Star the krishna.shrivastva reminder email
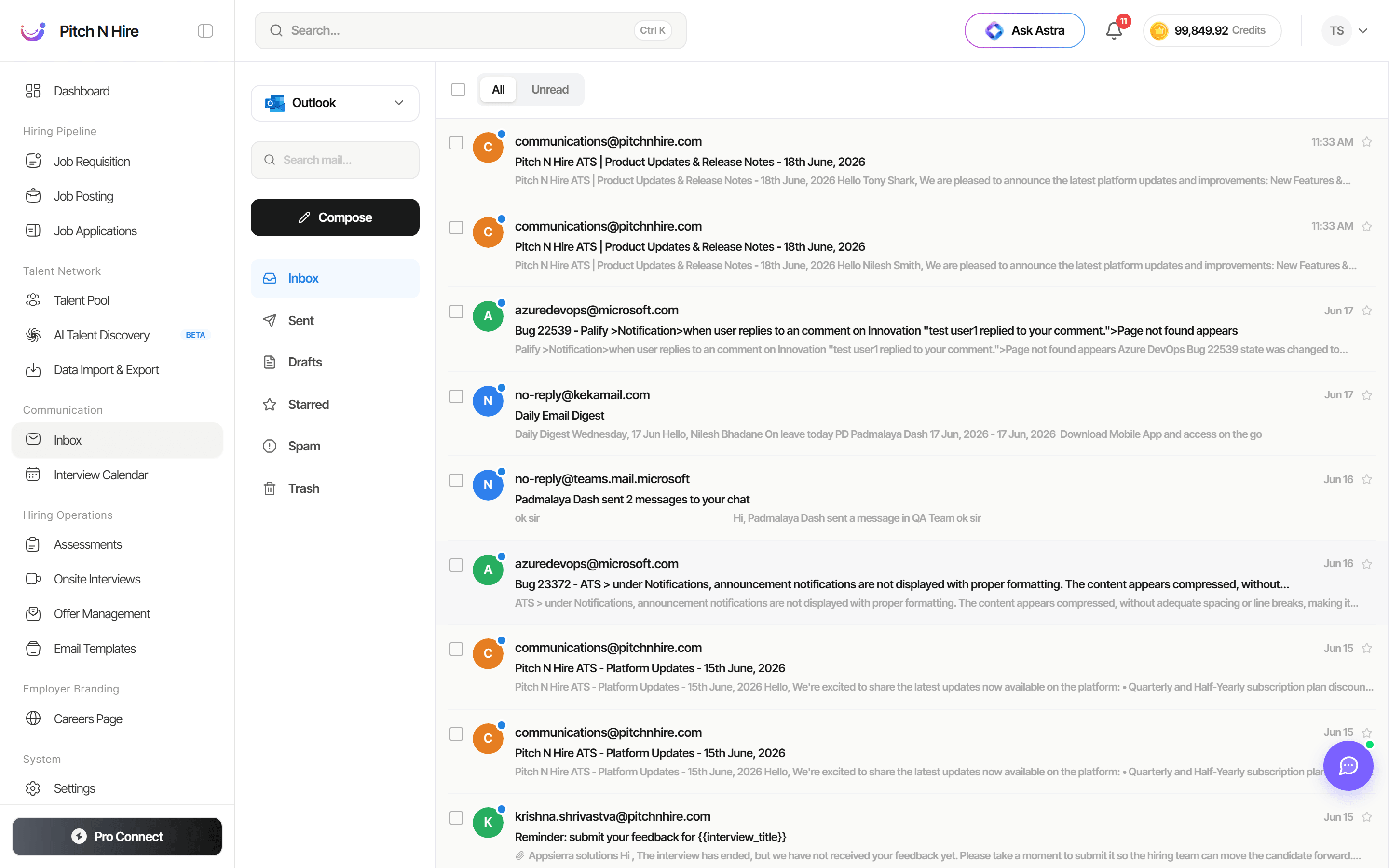This screenshot has width=1389, height=868. (x=1367, y=817)
